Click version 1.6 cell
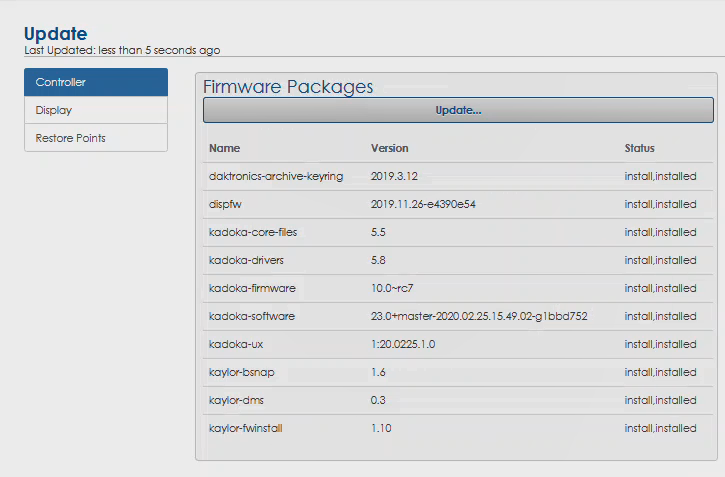The width and height of the screenshot is (725, 477). pyautogui.click(x=378, y=372)
